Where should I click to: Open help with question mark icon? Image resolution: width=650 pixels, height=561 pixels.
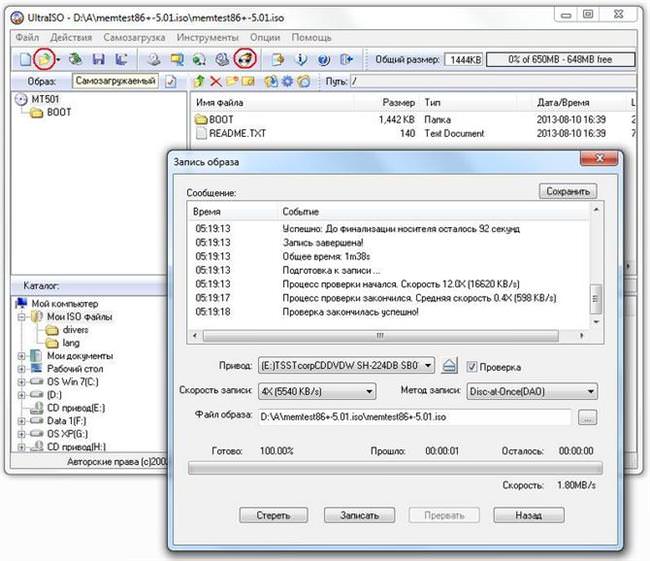point(324,59)
